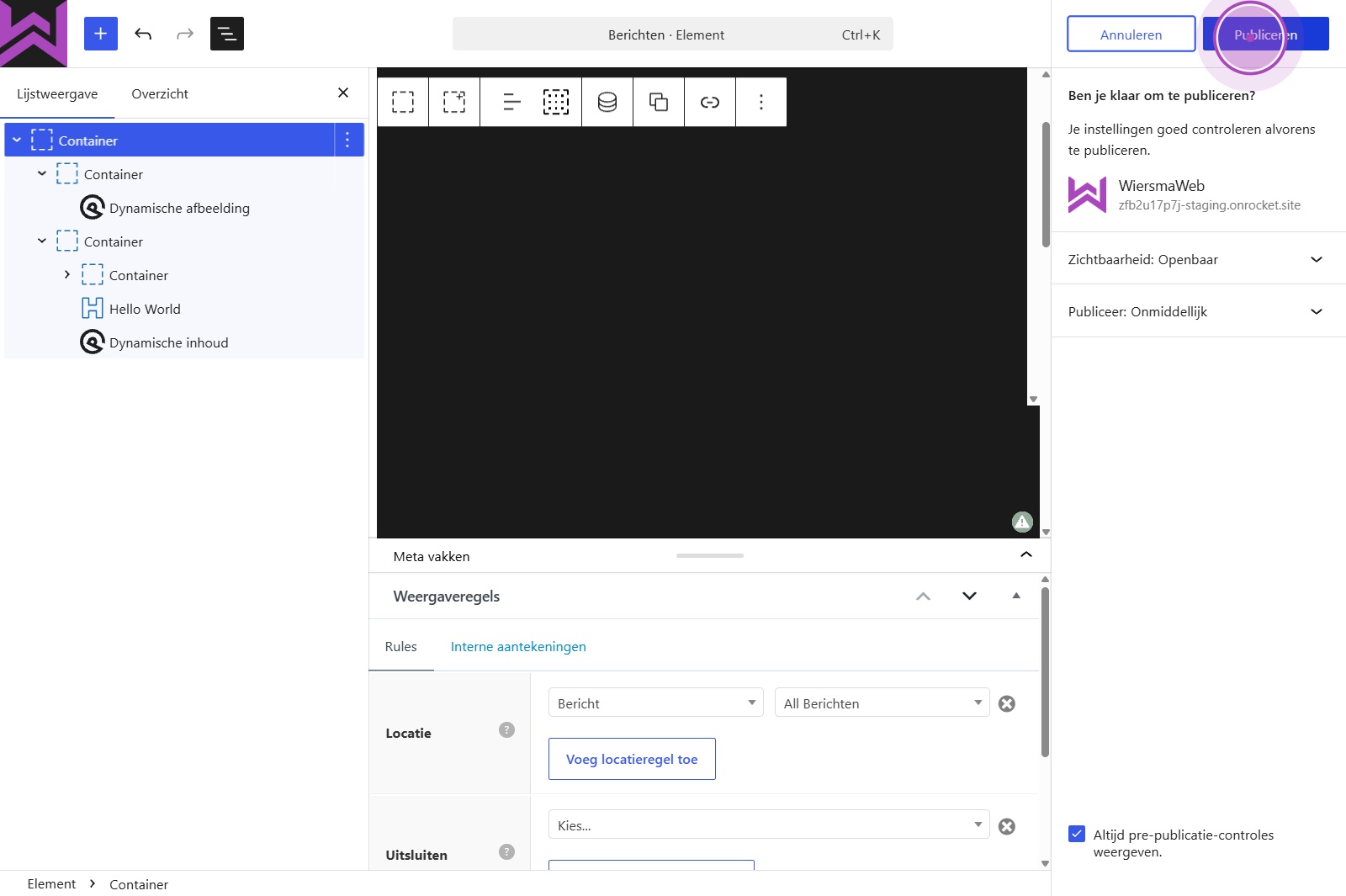This screenshot has height=896, width=1346.
Task: Click the editor canvas vertical scrollbar
Action: click(x=1046, y=185)
